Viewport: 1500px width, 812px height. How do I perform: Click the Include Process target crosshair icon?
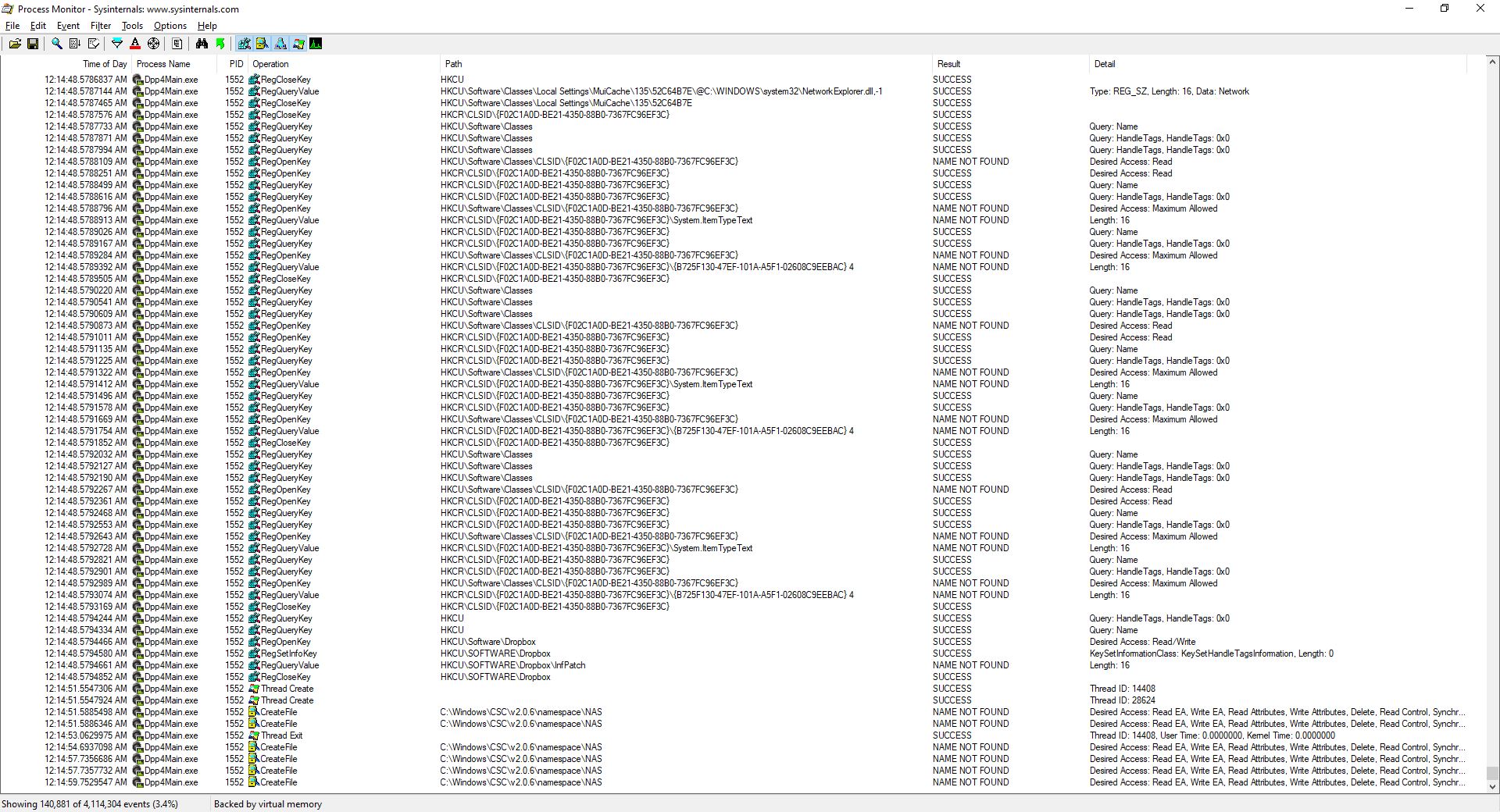pyautogui.click(x=154, y=44)
